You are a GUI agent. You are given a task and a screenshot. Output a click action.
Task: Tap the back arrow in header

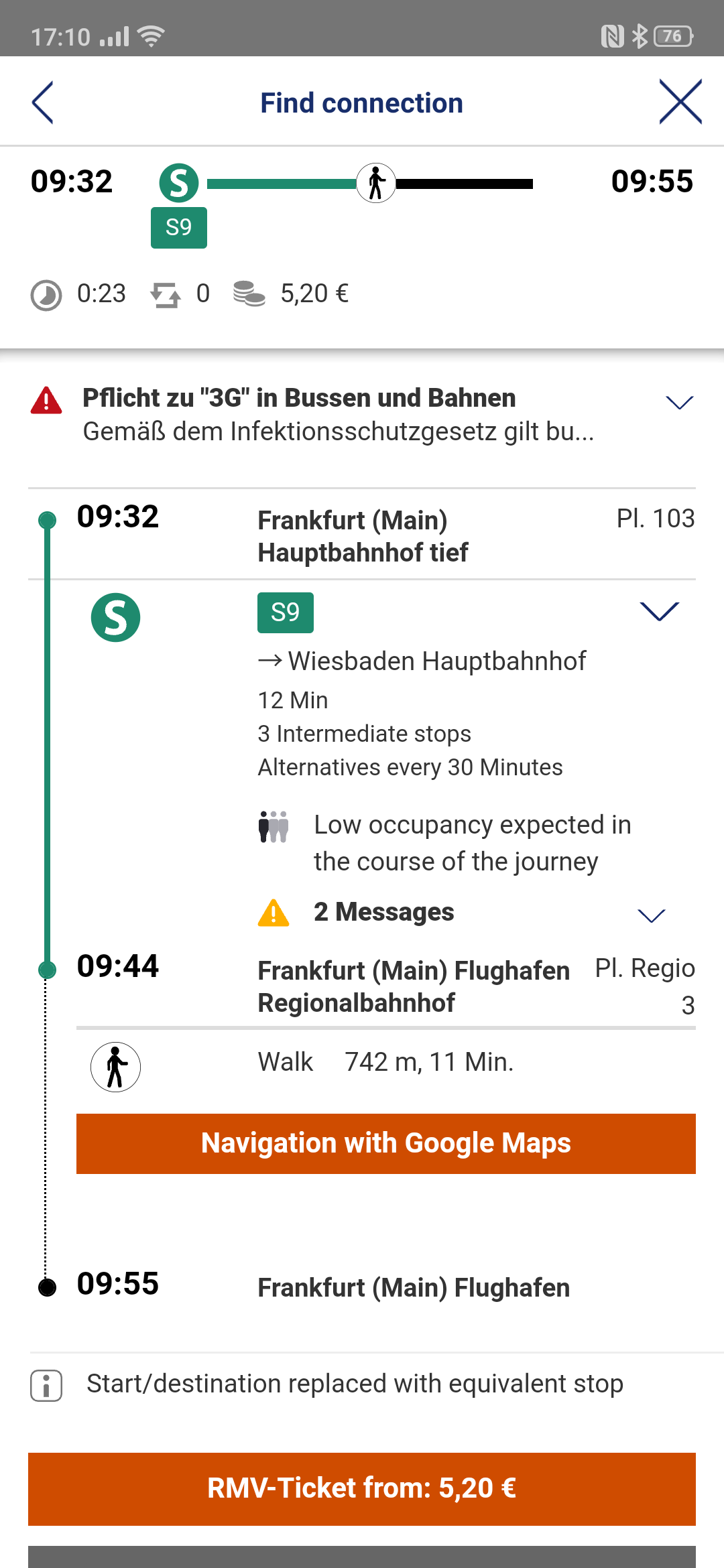(42, 103)
